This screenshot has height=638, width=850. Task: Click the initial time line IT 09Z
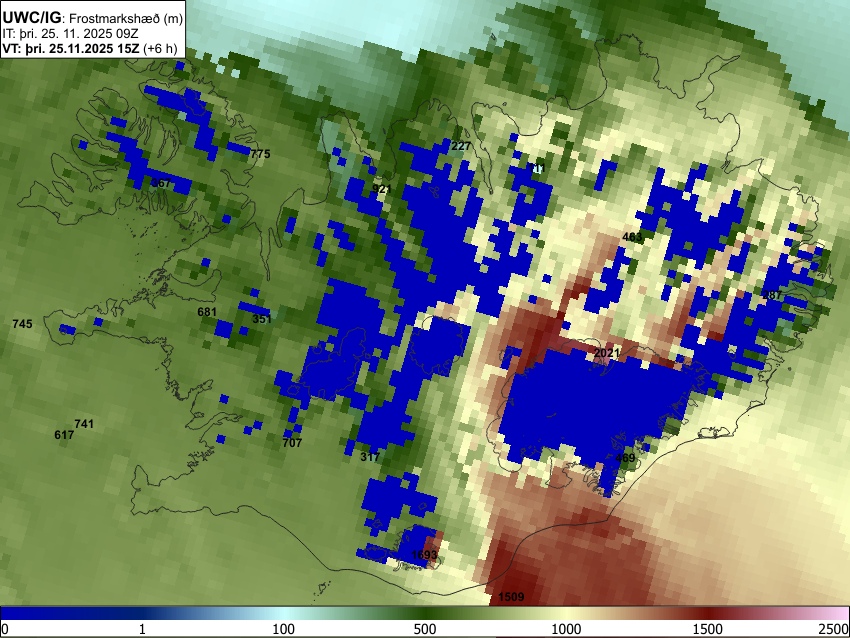pos(70,34)
